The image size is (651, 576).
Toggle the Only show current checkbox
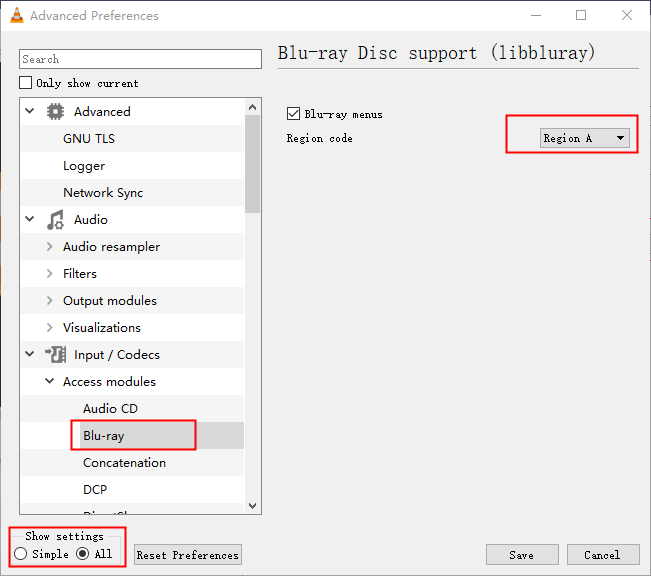(25, 83)
